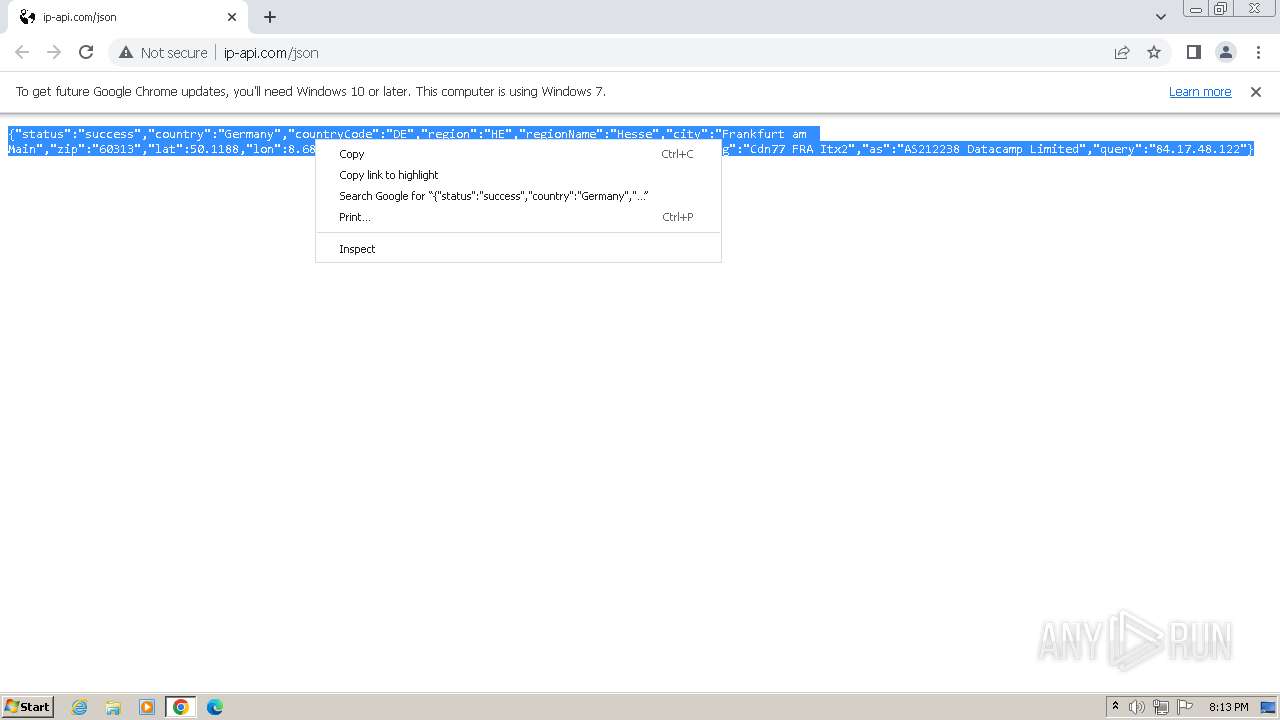
Task: Open the volume speaker tray icon
Action: click(1137, 707)
